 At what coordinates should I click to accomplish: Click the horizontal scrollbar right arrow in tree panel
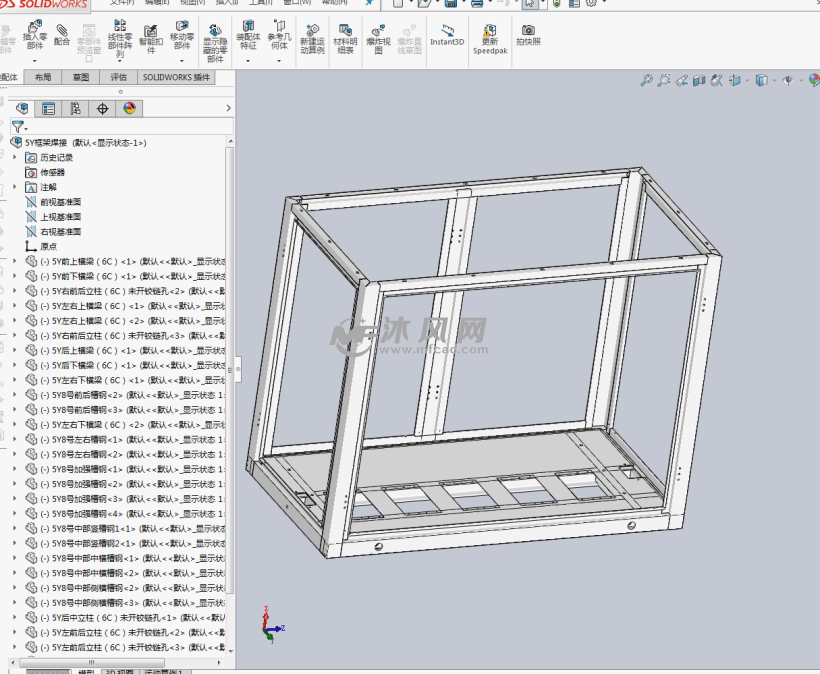click(x=219, y=662)
